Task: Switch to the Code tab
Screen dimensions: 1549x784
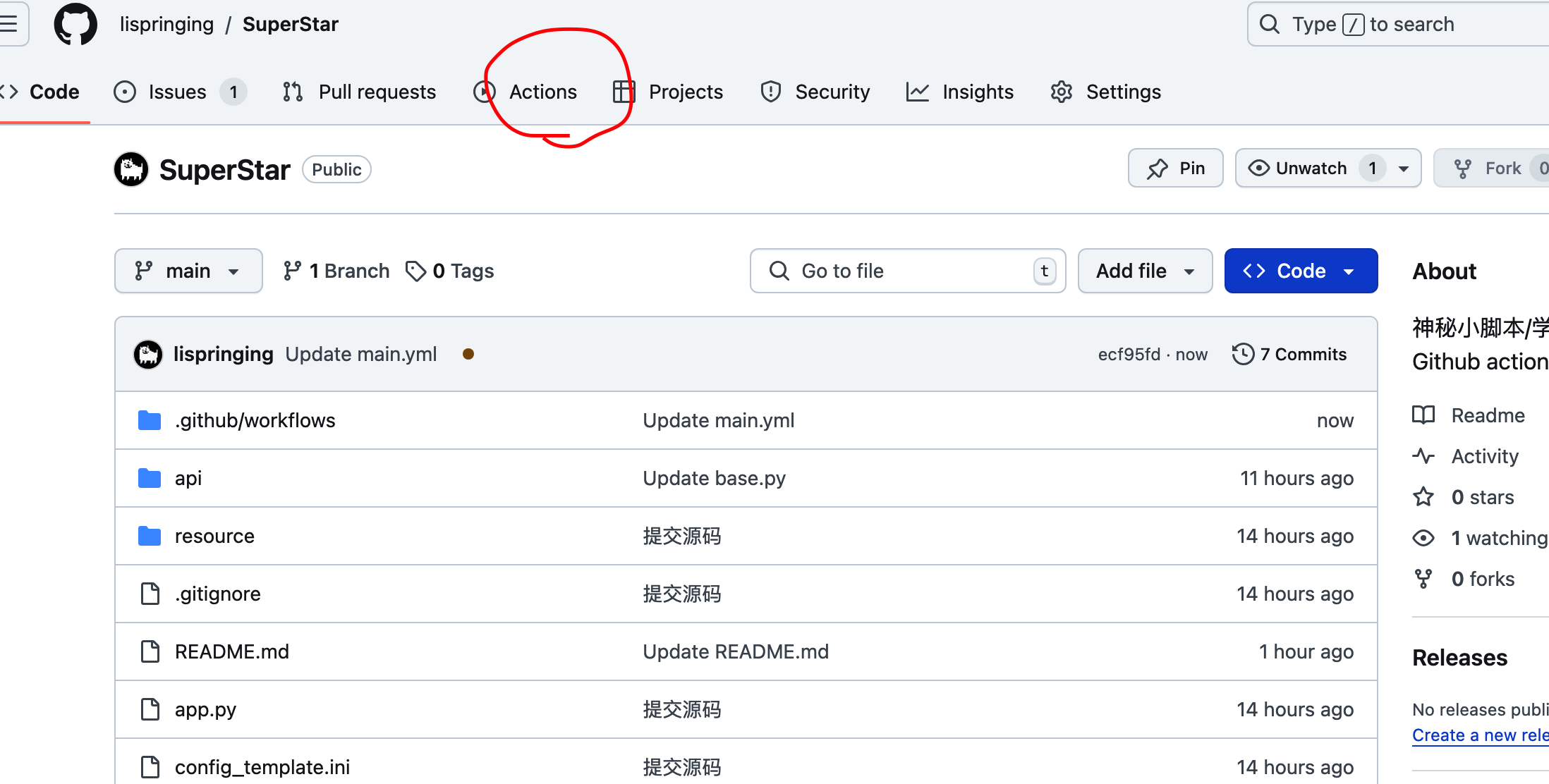Action: [42, 92]
